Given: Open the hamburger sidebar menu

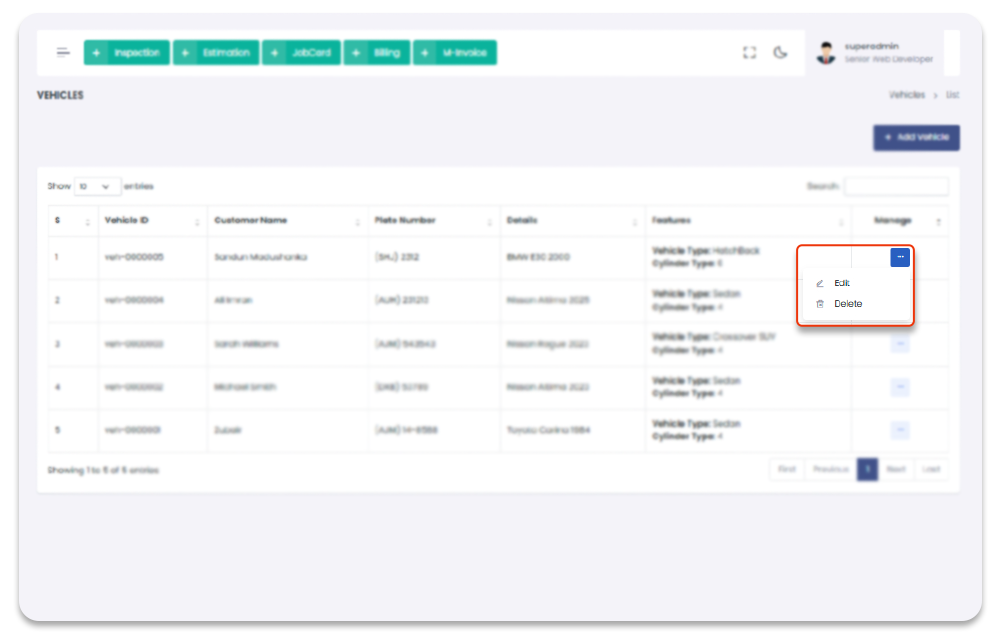Looking at the screenshot, I should (x=63, y=53).
